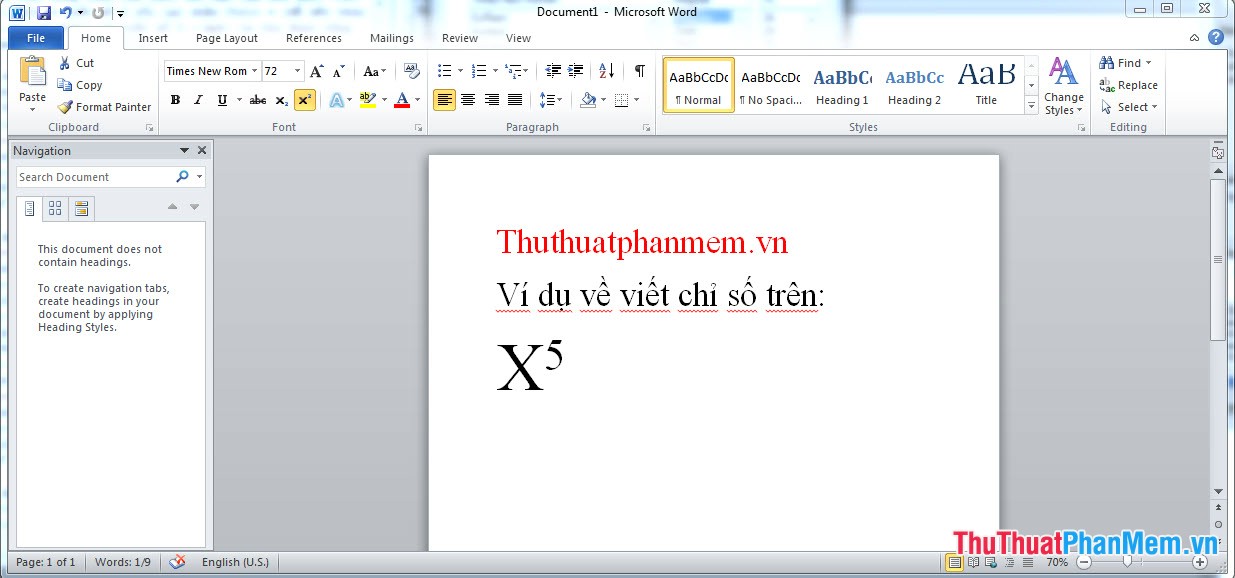Apply italic formatting
Image resolution: width=1235 pixels, height=578 pixels.
tap(196, 100)
